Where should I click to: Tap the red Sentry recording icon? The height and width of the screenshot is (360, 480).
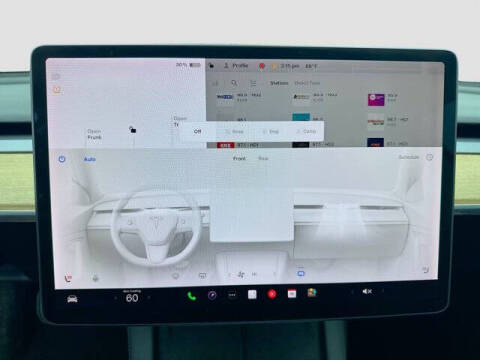click(x=262, y=66)
